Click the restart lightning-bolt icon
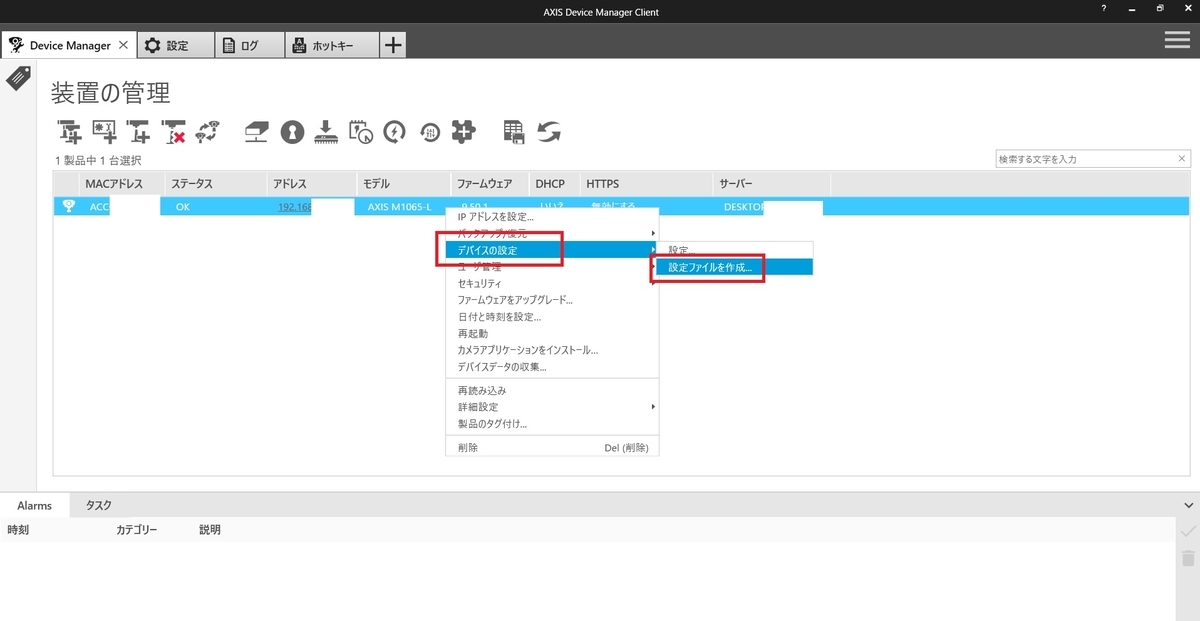This screenshot has height=621, width=1200. pyautogui.click(x=395, y=131)
